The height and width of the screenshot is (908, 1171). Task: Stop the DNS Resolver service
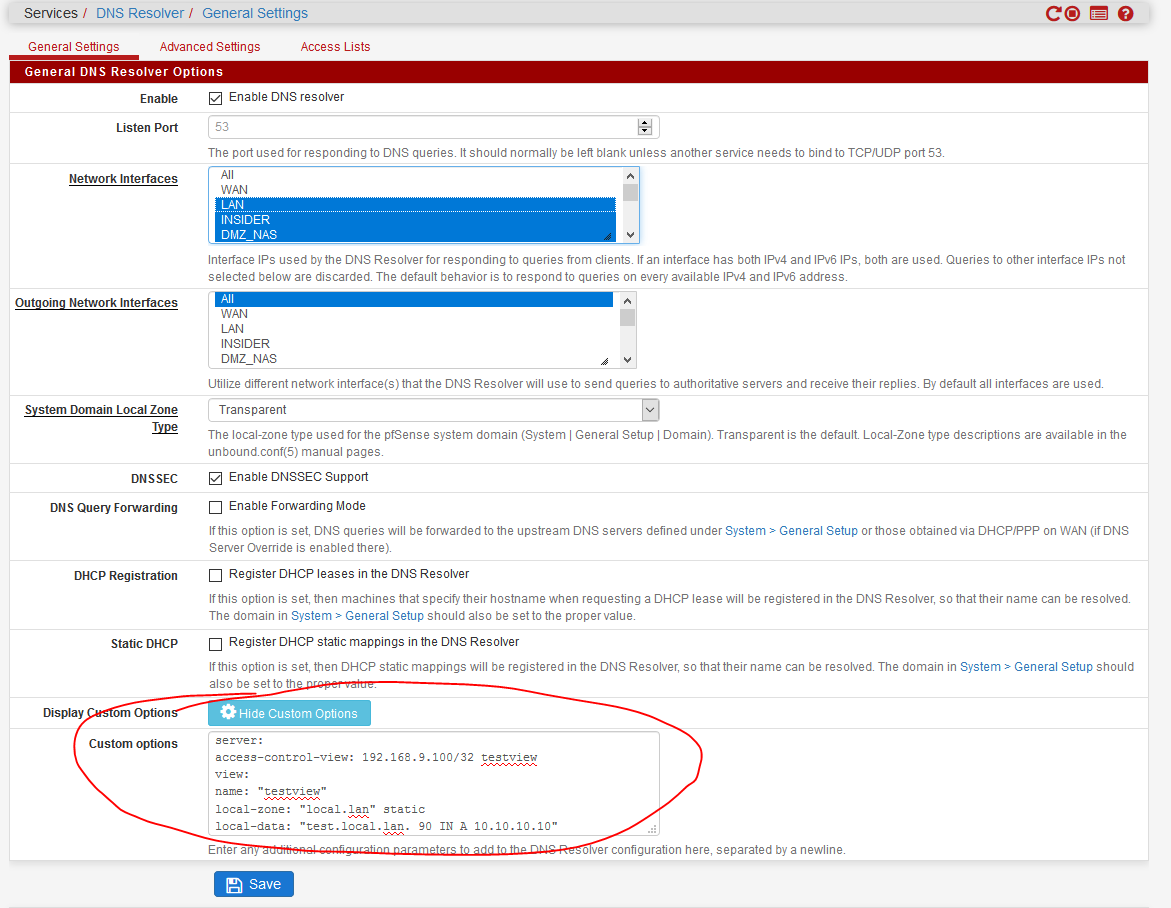click(x=1070, y=13)
